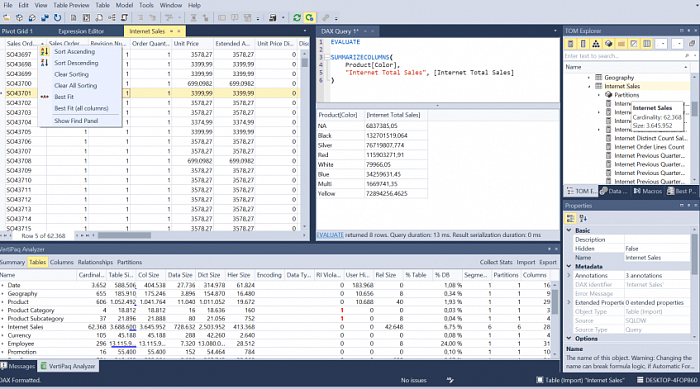Click the blue circular undo arrow toolbar icon

tap(58, 18)
